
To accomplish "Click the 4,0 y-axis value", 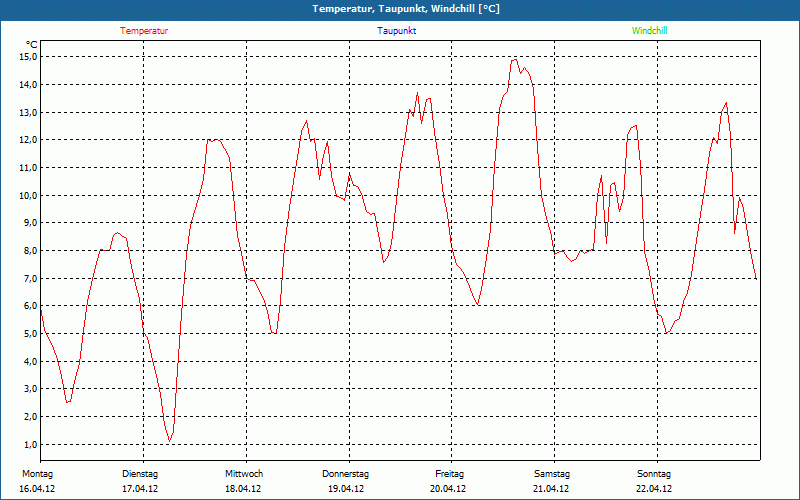I will click(30, 362).
